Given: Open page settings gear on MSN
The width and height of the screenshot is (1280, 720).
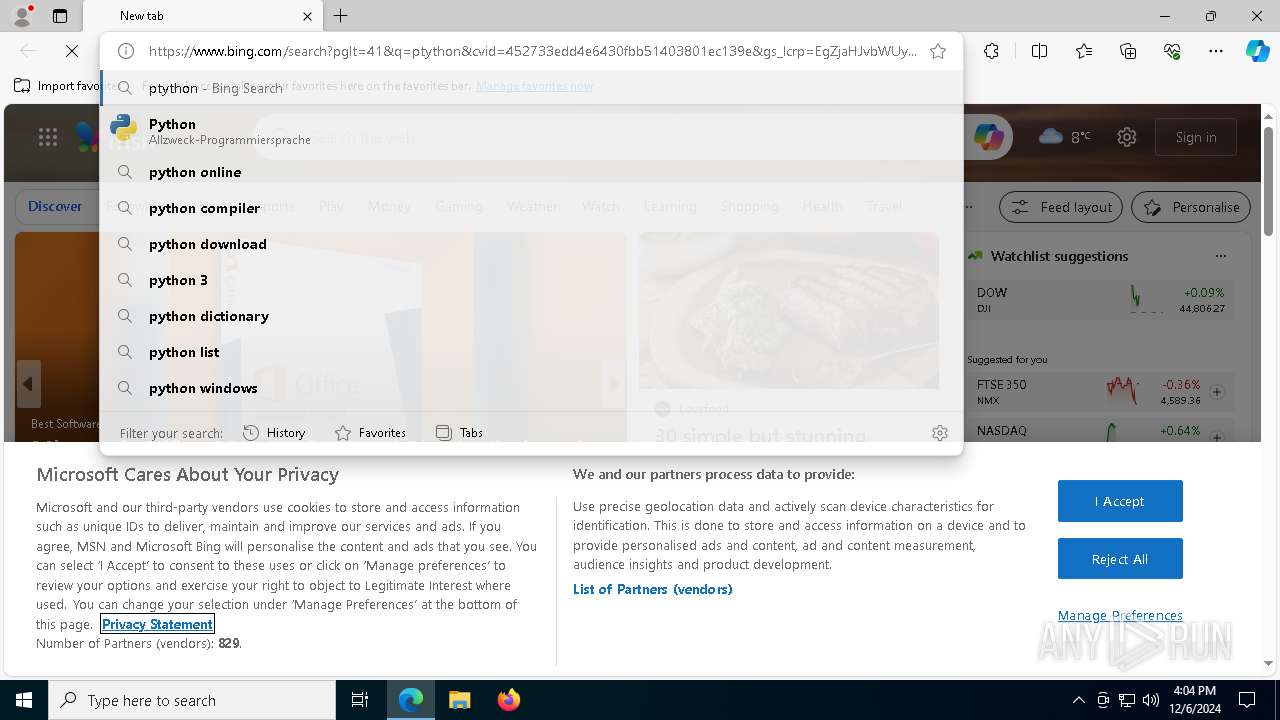Looking at the screenshot, I should pyautogui.click(x=1127, y=137).
